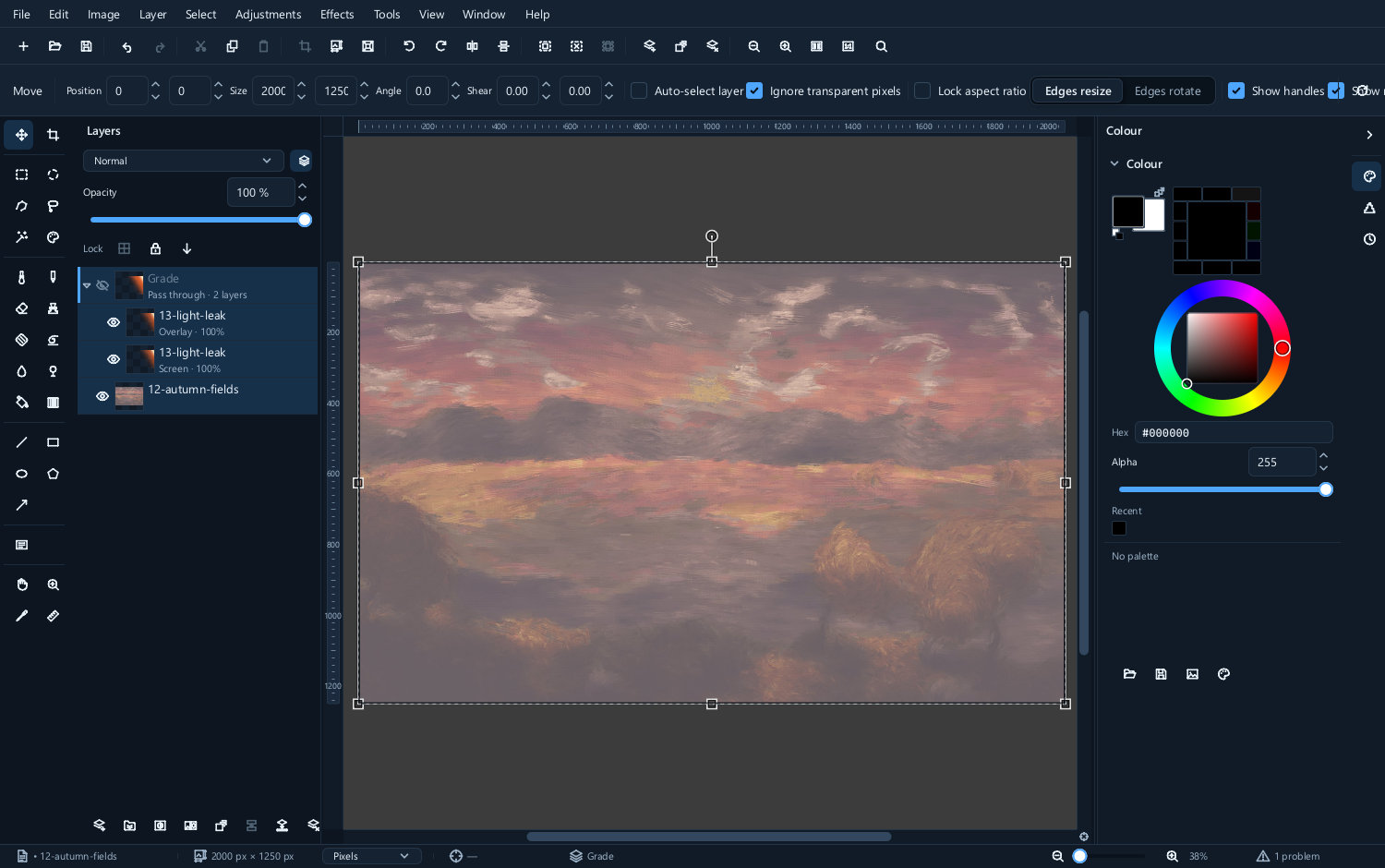Select the Paint Bucket fill tool
Image resolution: width=1385 pixels, height=868 pixels.
pyautogui.click(x=21, y=402)
